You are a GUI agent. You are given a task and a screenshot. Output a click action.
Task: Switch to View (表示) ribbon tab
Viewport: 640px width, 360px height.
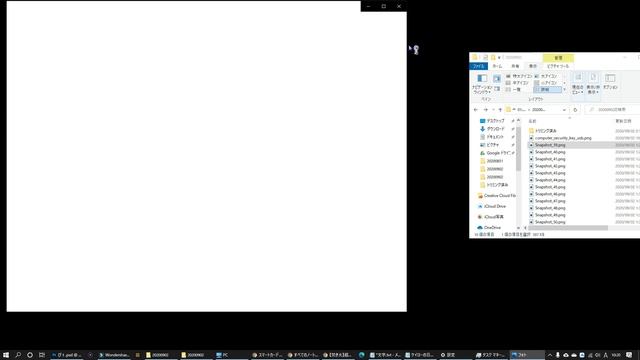click(x=533, y=66)
